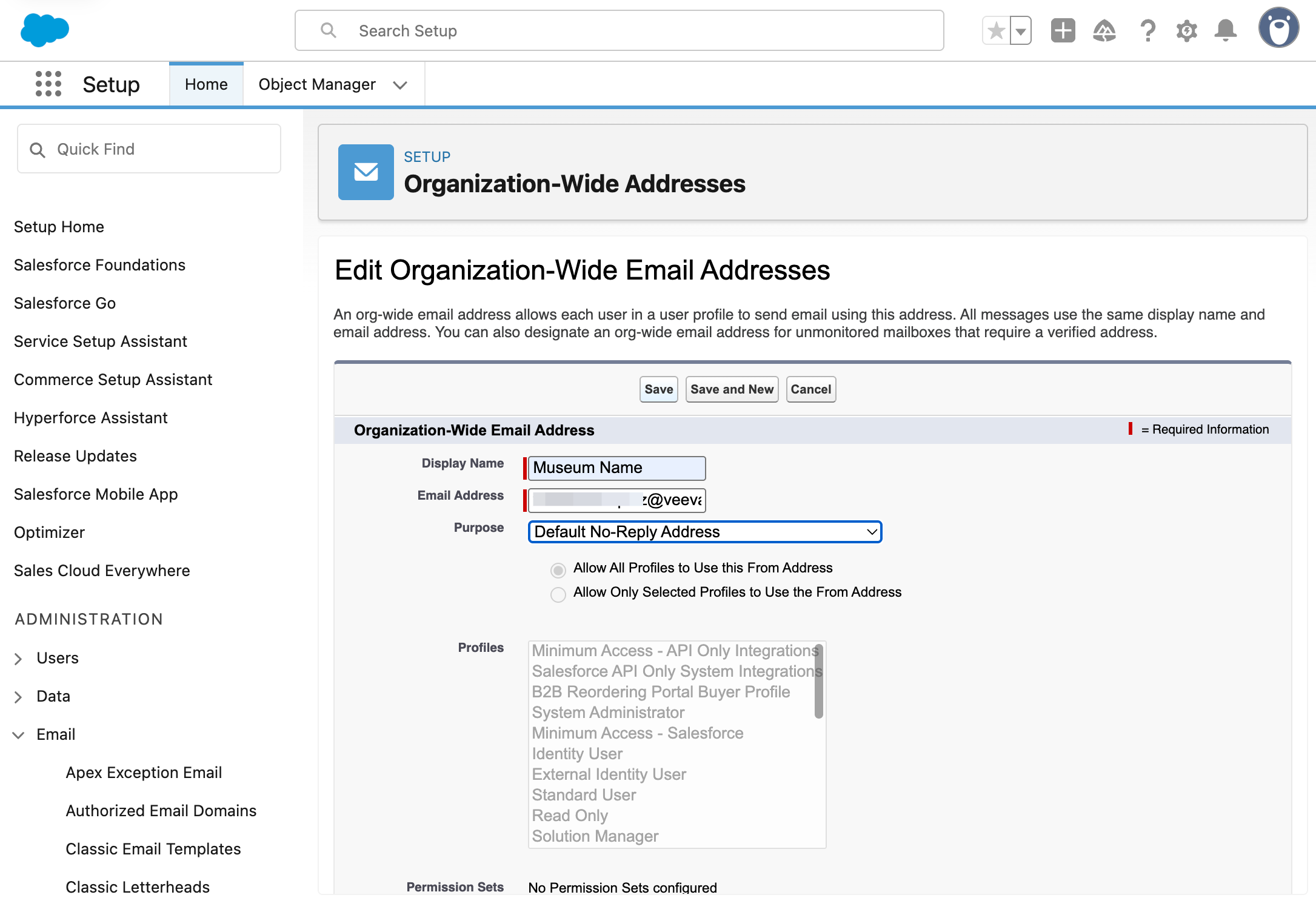Select Allow All Profiles radio button
1316x909 pixels.
click(558, 570)
